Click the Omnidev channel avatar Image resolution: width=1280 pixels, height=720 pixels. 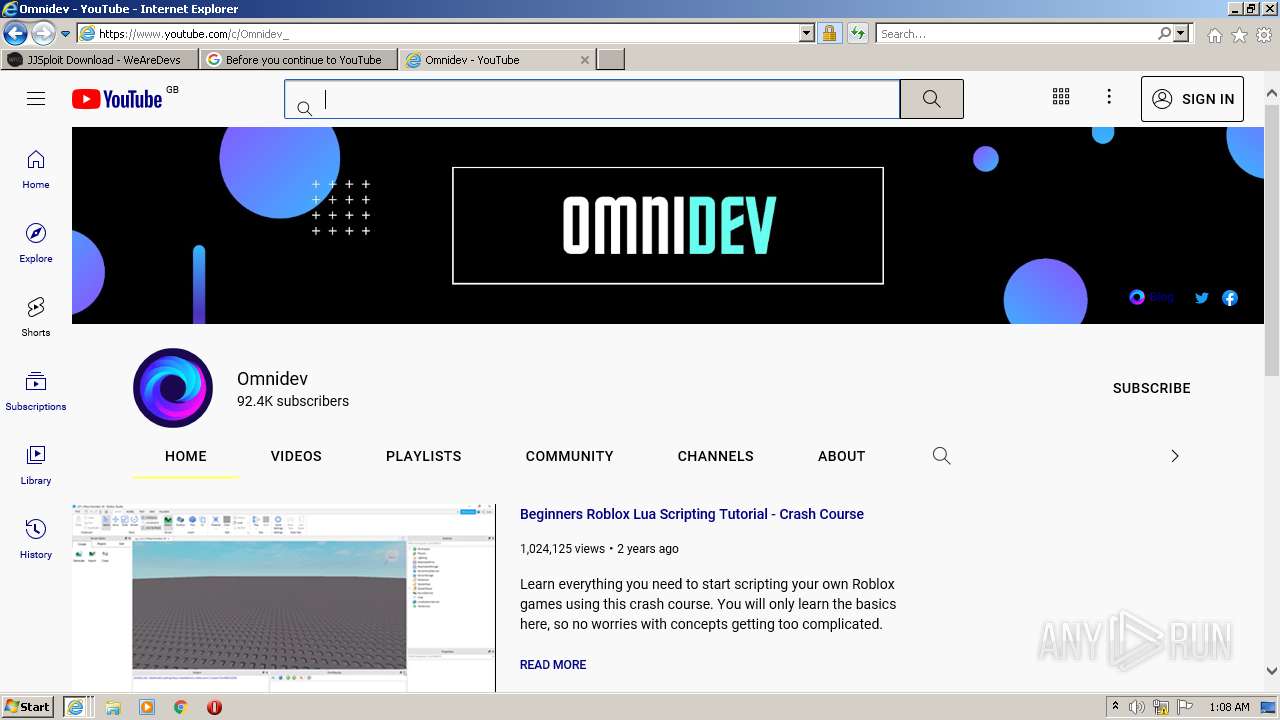(173, 388)
